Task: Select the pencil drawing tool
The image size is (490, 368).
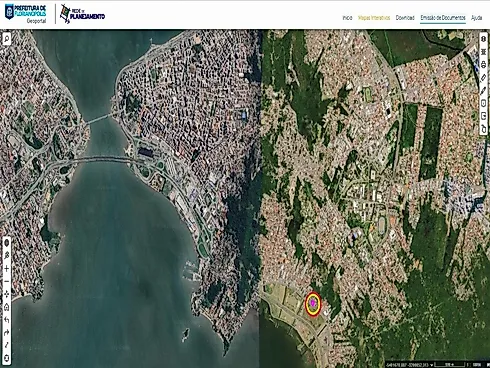Action: (x=483, y=90)
